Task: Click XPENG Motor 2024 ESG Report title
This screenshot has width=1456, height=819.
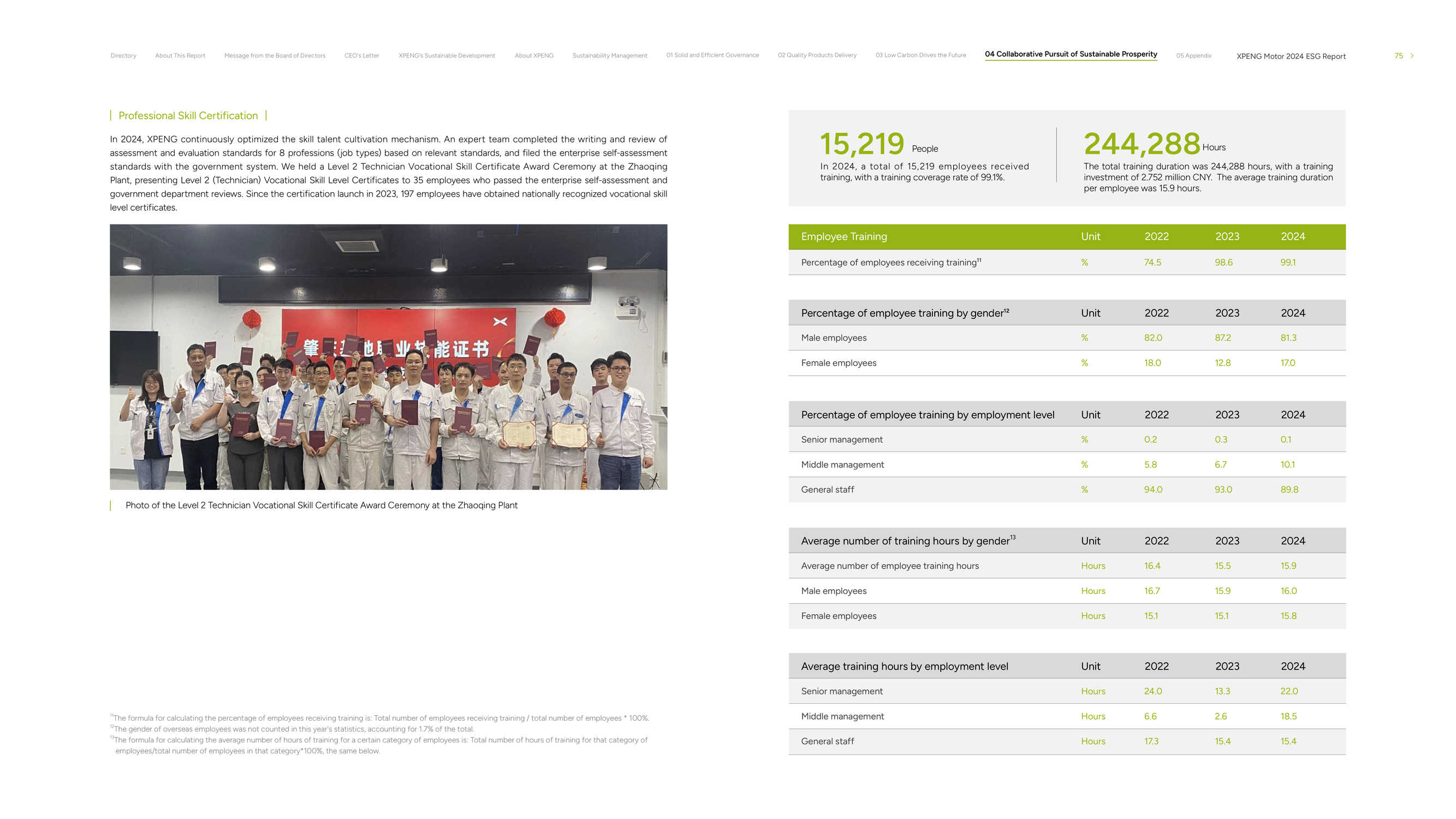Action: (1291, 56)
